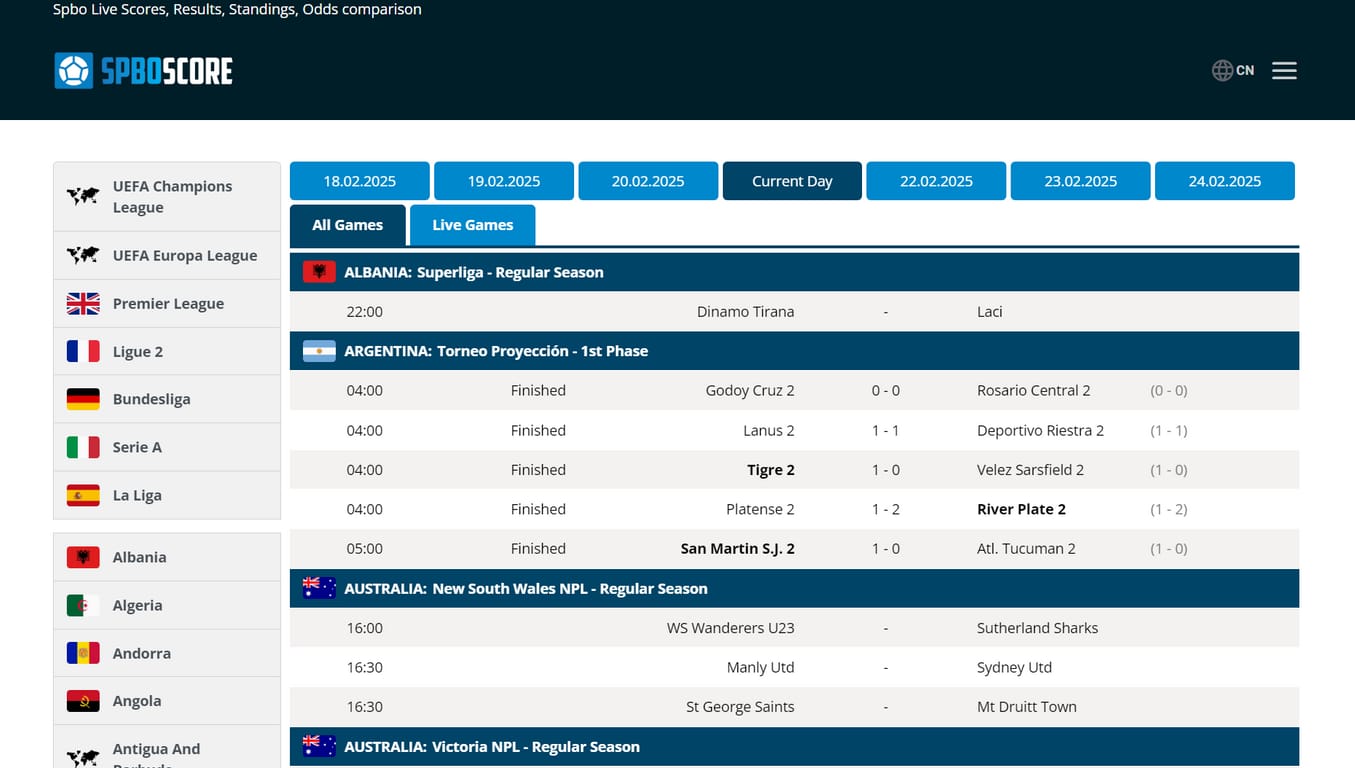
Task: Select the 18.02.2025 date button
Action: point(359,181)
